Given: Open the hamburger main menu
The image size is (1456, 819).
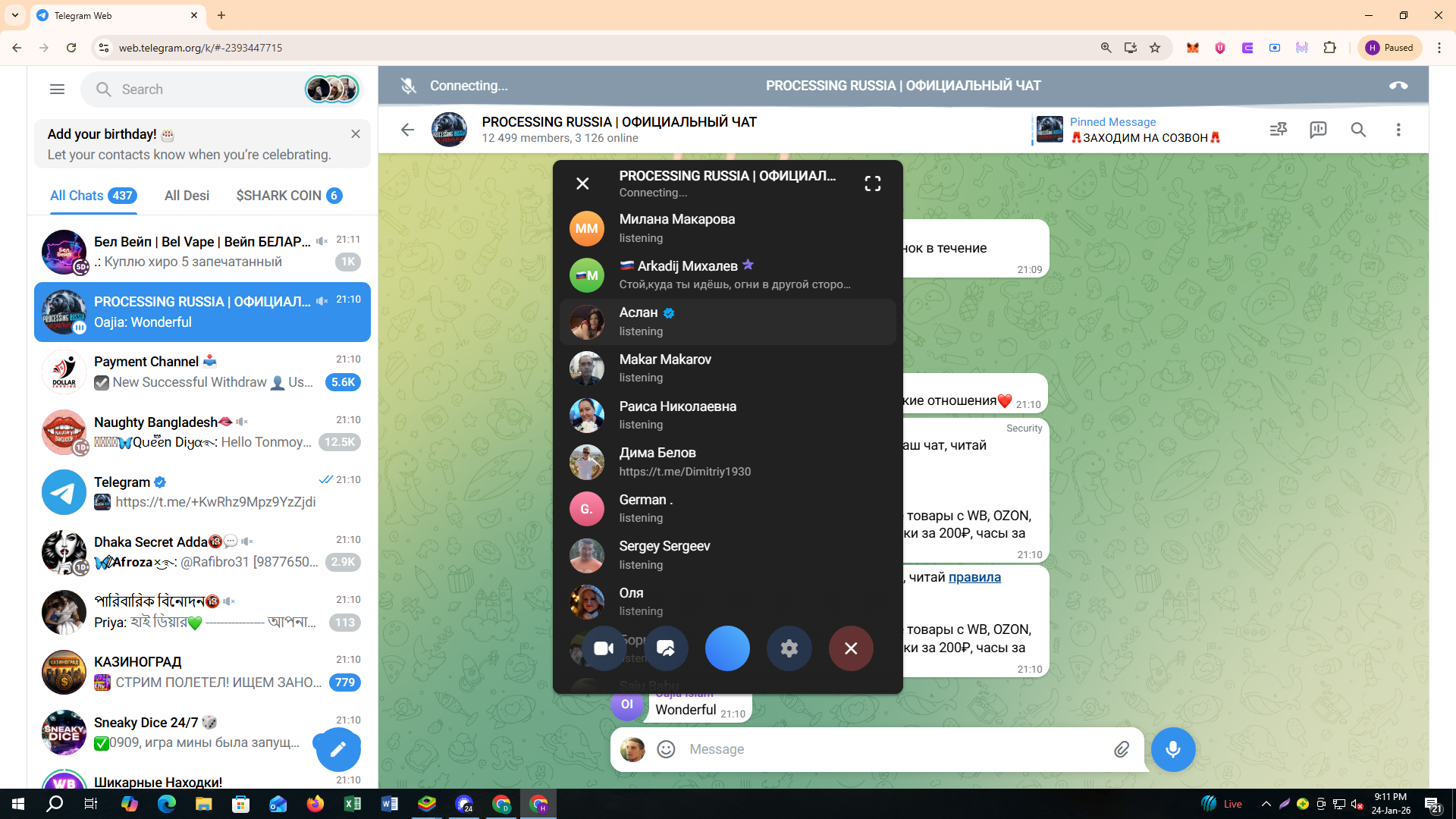Looking at the screenshot, I should 57,89.
